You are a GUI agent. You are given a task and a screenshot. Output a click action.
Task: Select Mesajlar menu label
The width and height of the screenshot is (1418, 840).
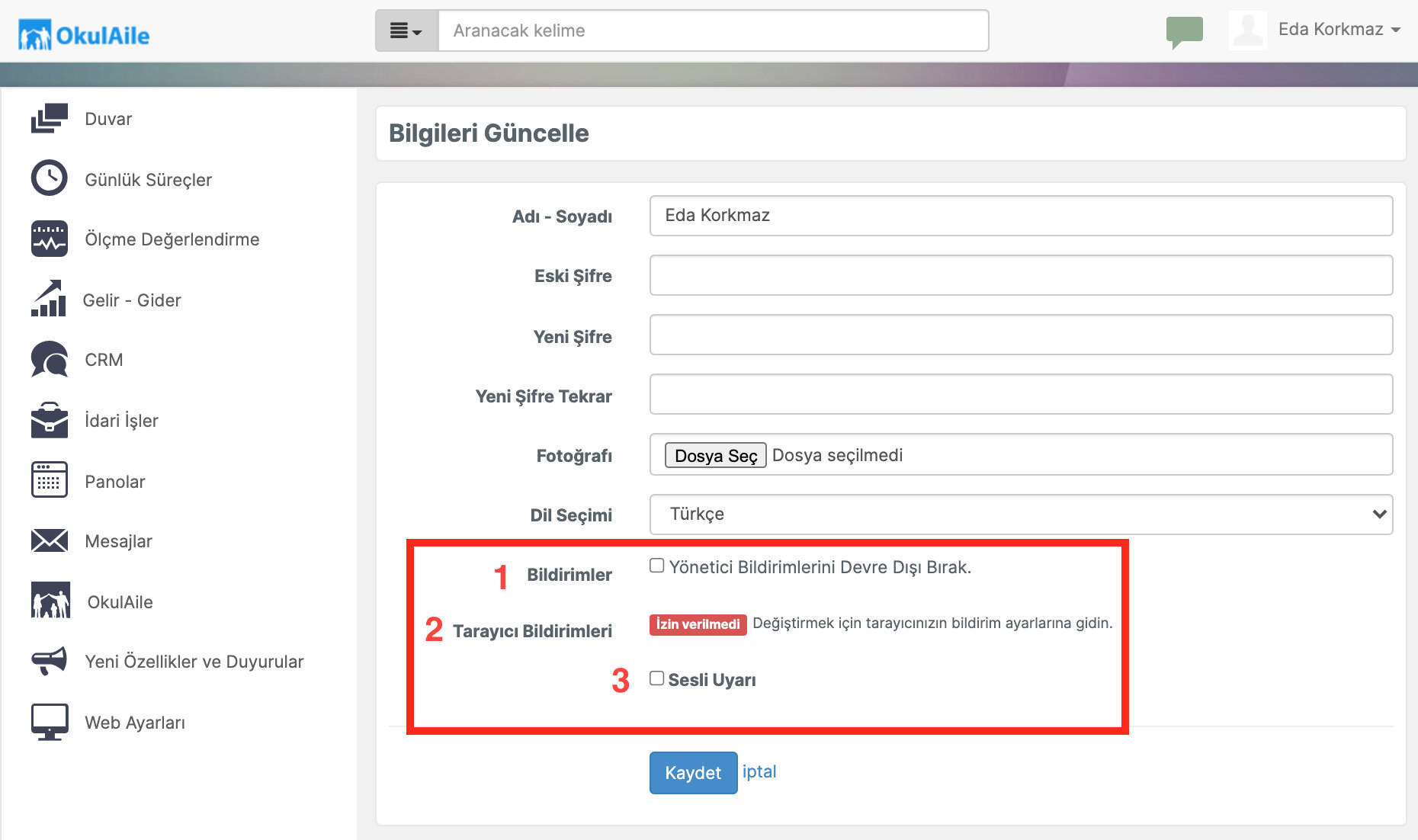click(x=119, y=541)
